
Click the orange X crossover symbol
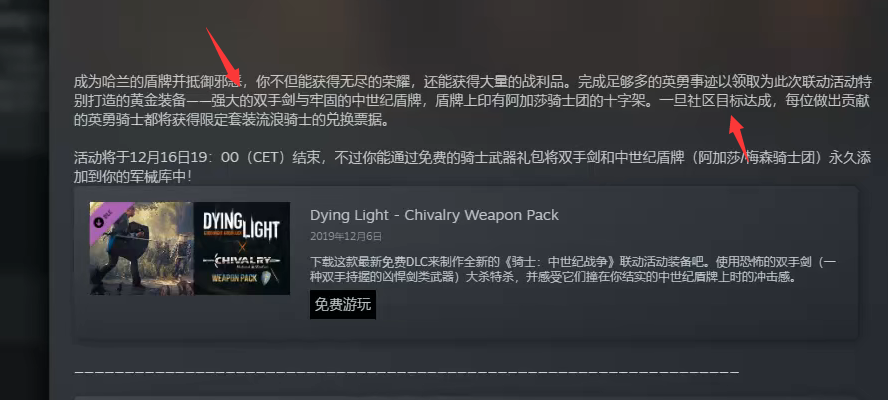click(x=242, y=246)
